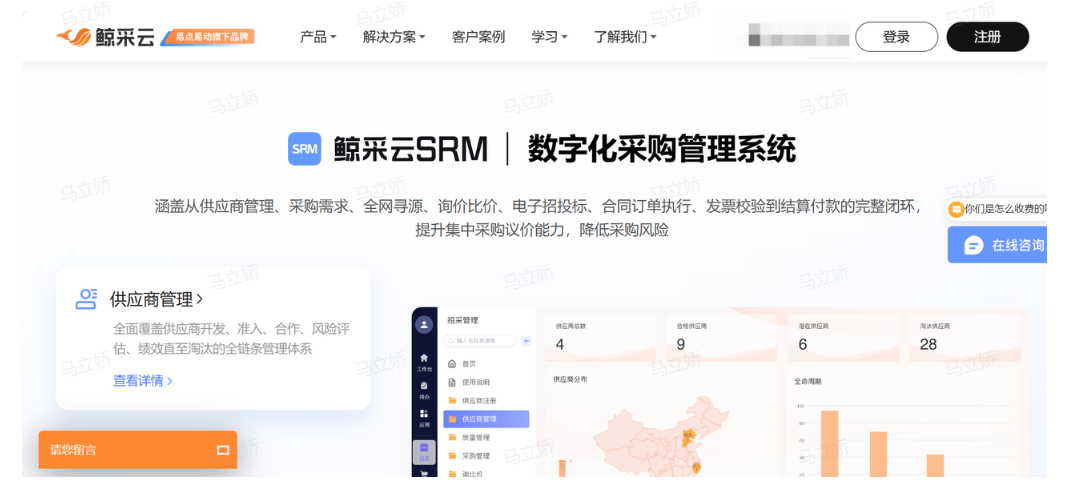The width and height of the screenshot is (1080, 490).
Task: Click the 合格供应商 card showing 9
Action: pos(720,338)
